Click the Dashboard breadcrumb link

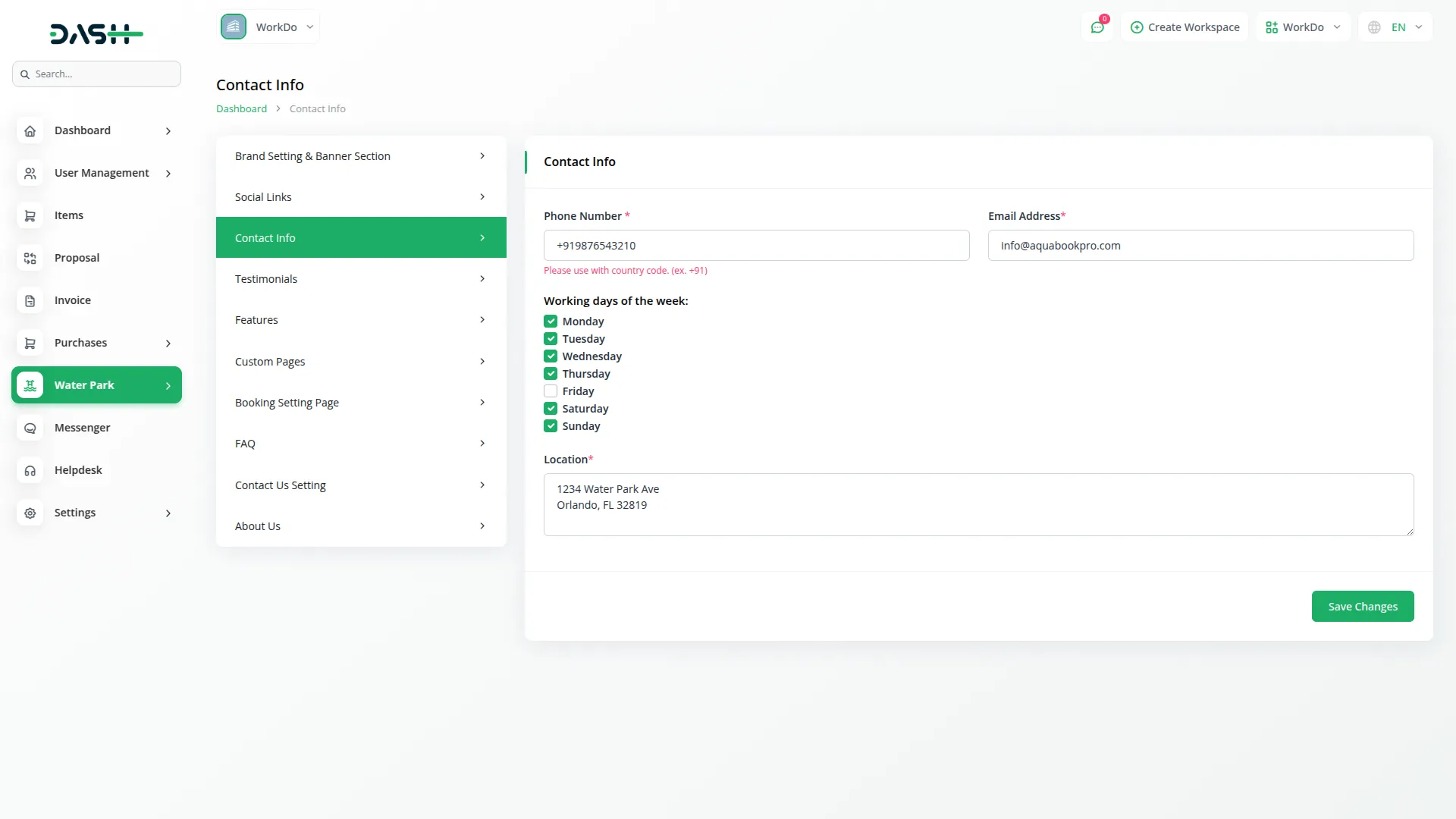pos(241,109)
